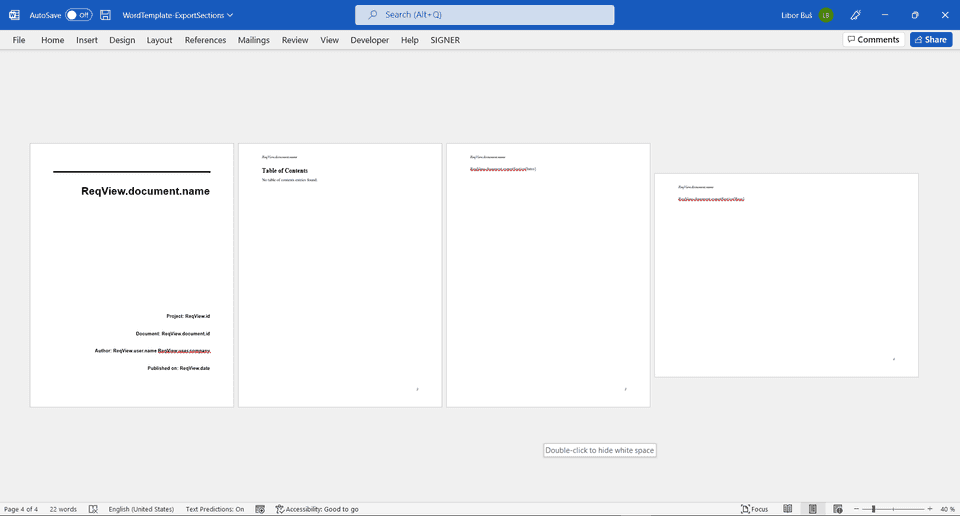The width and height of the screenshot is (960, 516).
Task: Click the proofing spelling check icon
Action: (93, 509)
